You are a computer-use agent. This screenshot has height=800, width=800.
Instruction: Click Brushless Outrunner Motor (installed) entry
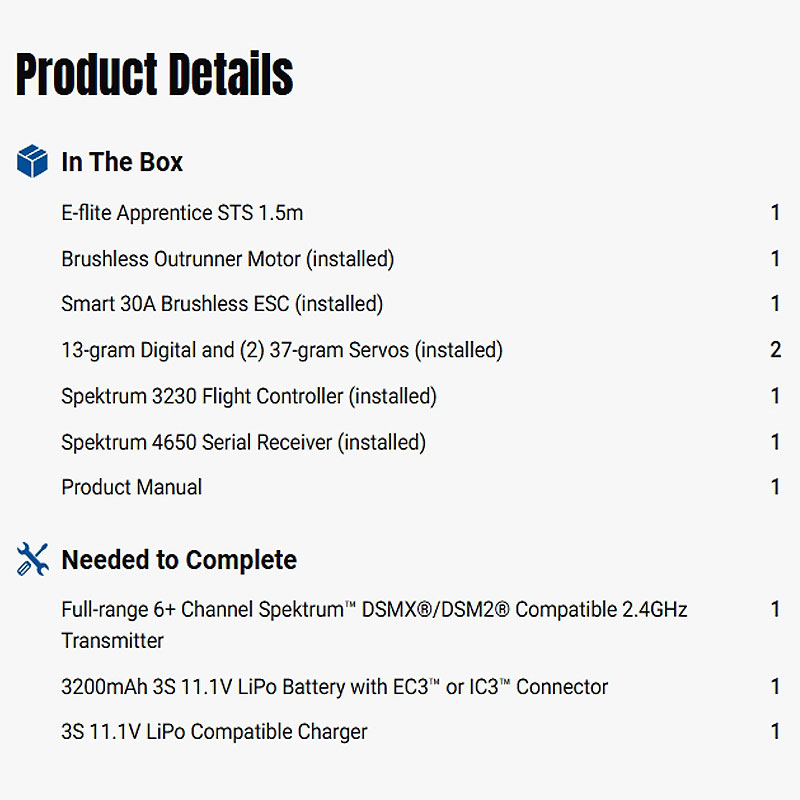(x=228, y=259)
